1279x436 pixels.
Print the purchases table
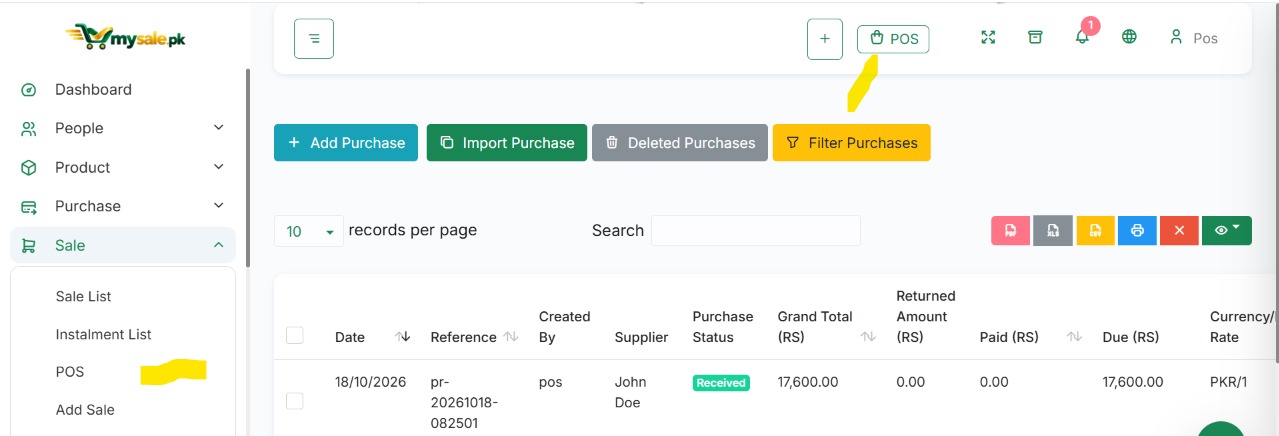1137,230
